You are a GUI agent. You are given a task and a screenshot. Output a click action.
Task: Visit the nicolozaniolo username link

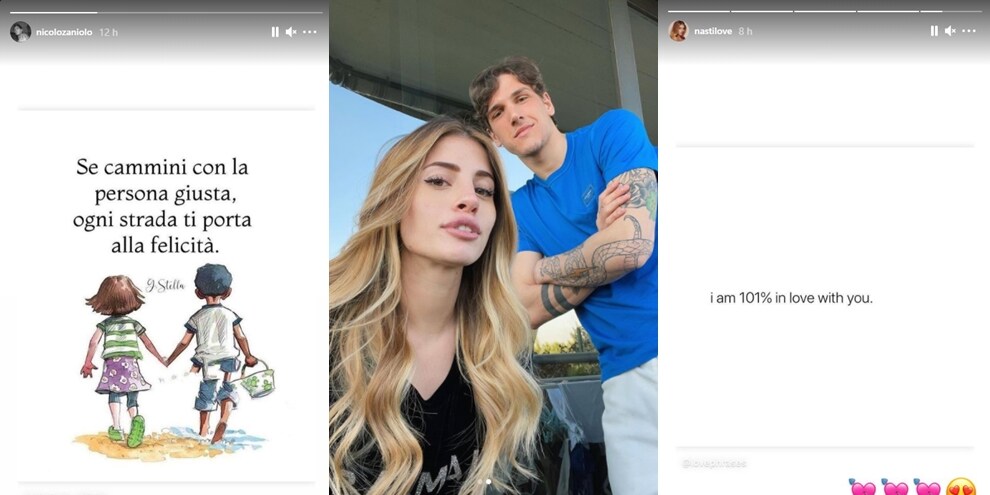[x=64, y=32]
